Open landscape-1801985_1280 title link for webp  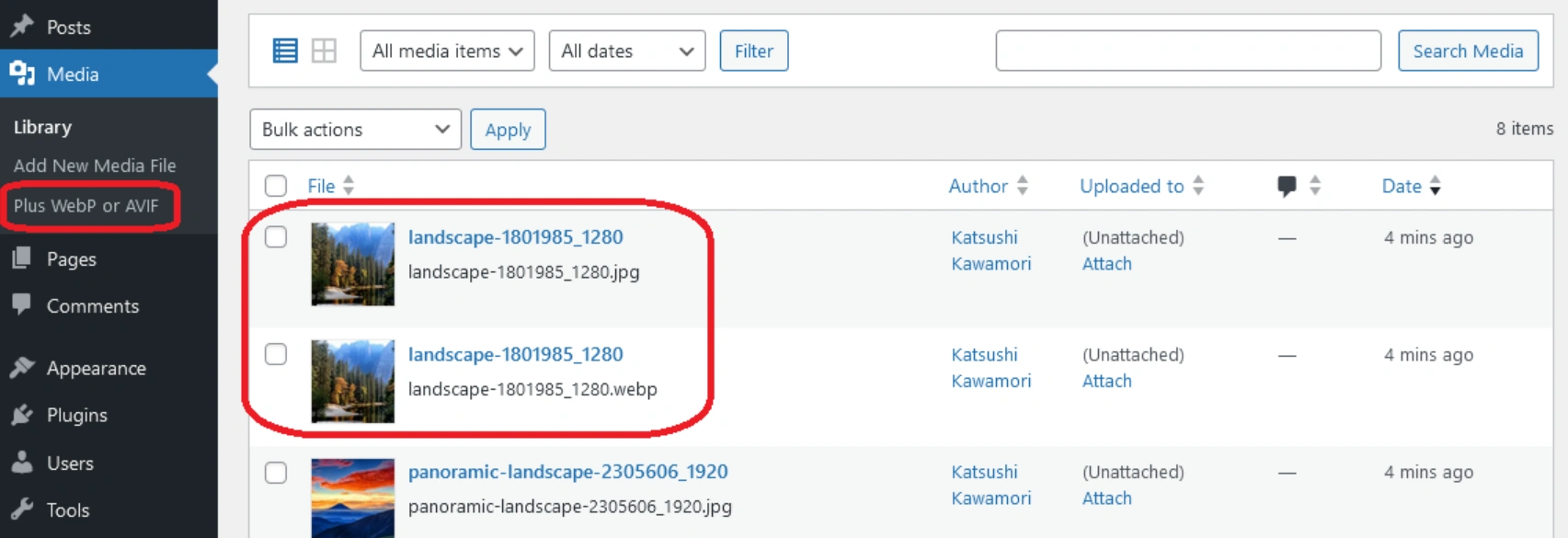click(x=516, y=355)
